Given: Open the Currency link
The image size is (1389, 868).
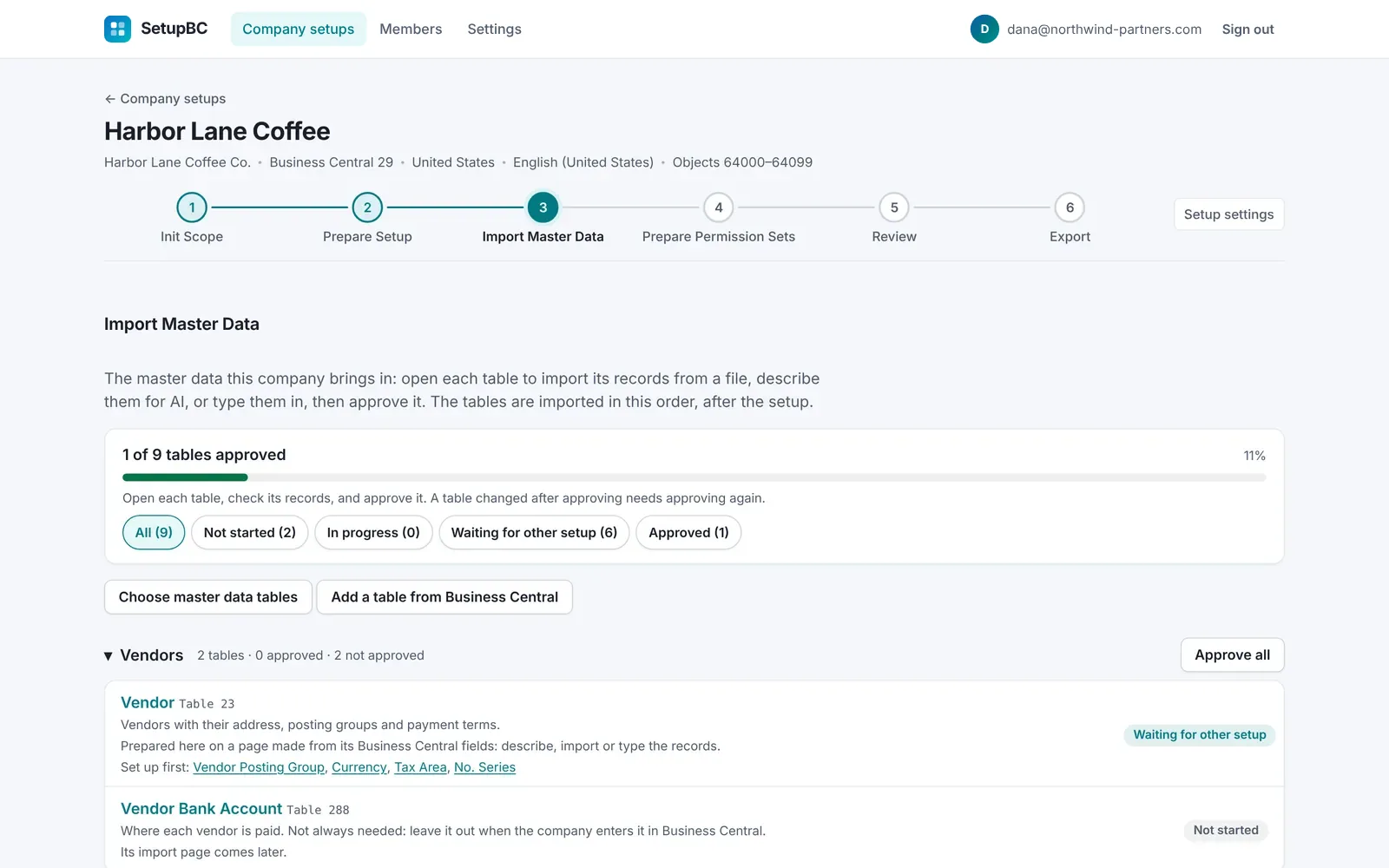Looking at the screenshot, I should [359, 767].
